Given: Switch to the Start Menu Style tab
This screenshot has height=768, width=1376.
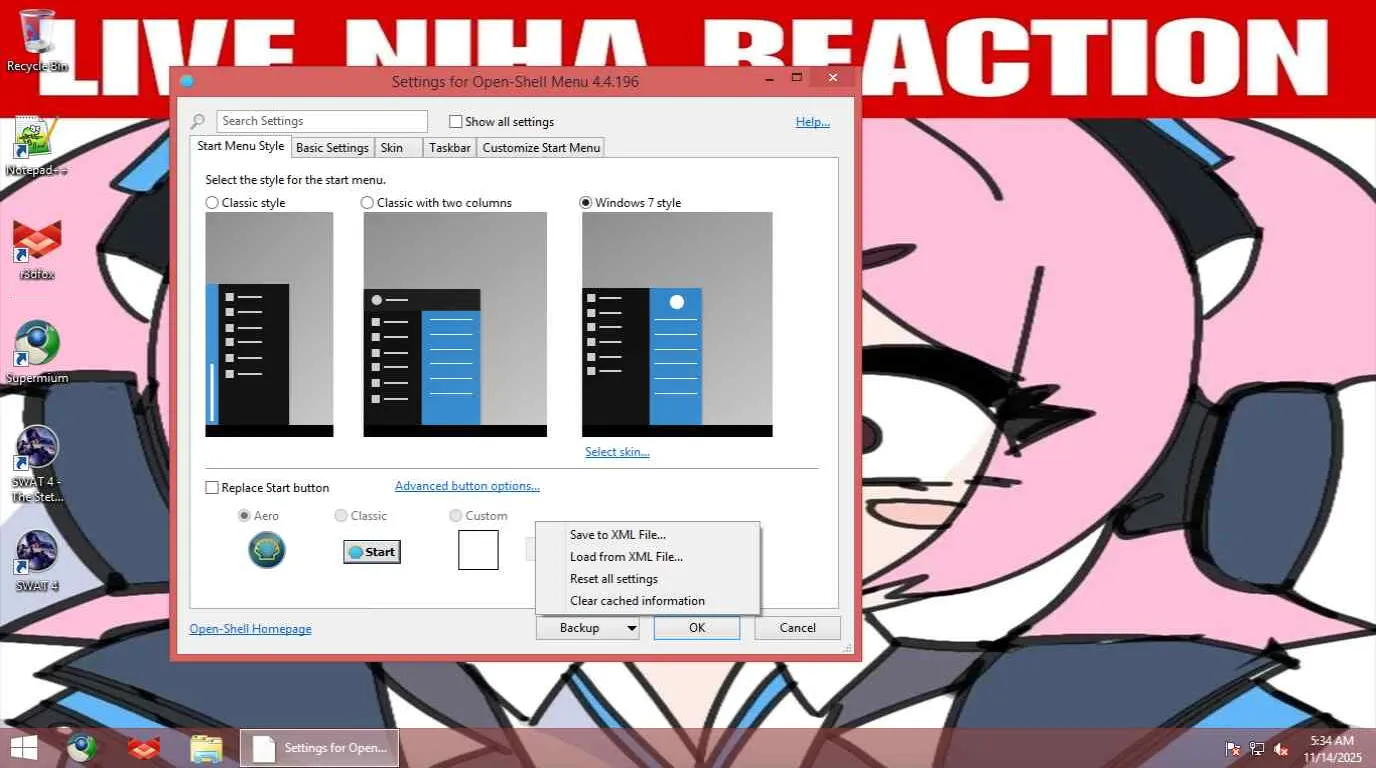Looking at the screenshot, I should pos(241,146).
